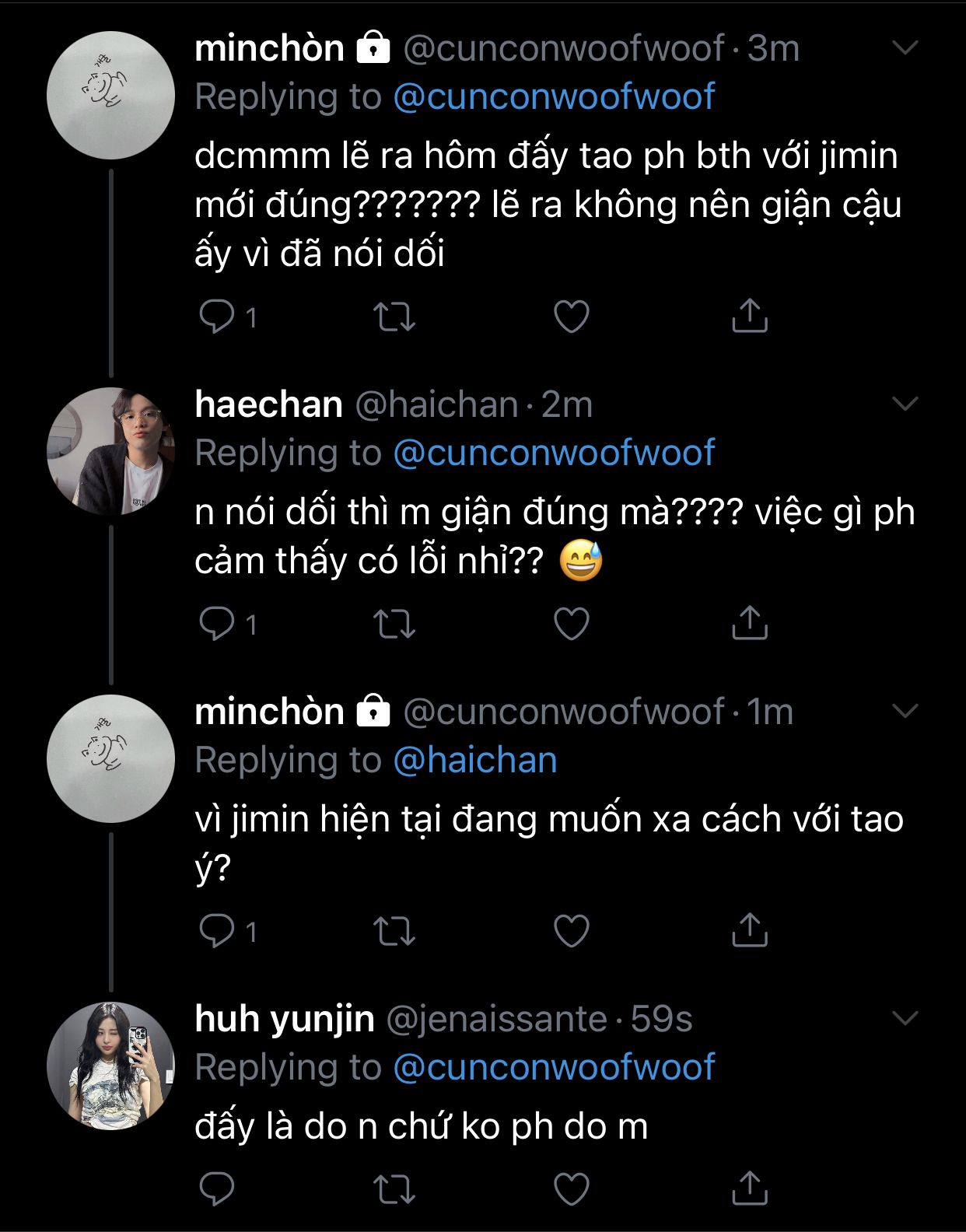The width and height of the screenshot is (966, 1232).
Task: Open options chevron on minchòn's 3m tweet
Action: (905, 48)
